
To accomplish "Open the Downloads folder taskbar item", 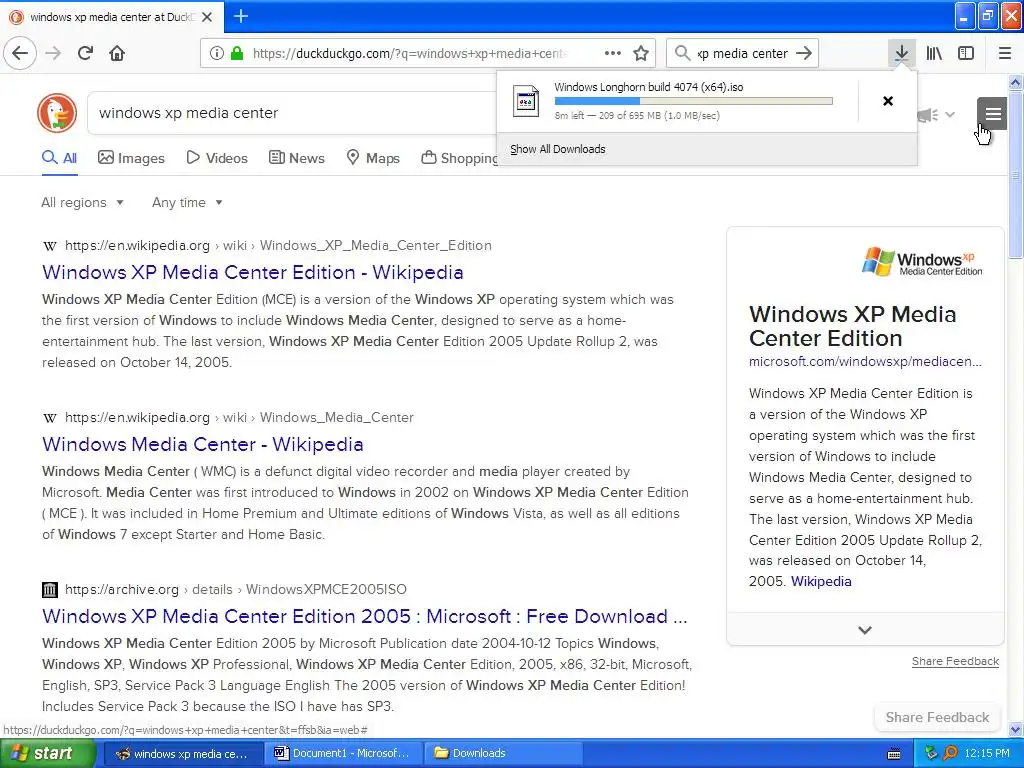I will 504,754.
